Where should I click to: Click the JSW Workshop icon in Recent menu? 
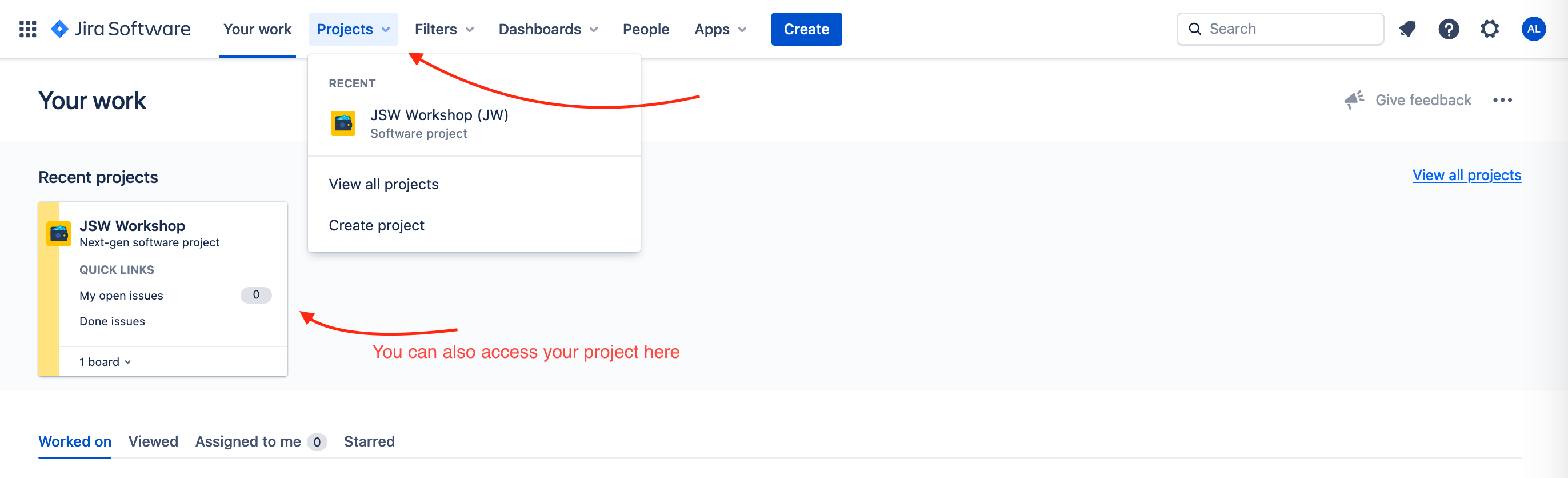coord(343,123)
